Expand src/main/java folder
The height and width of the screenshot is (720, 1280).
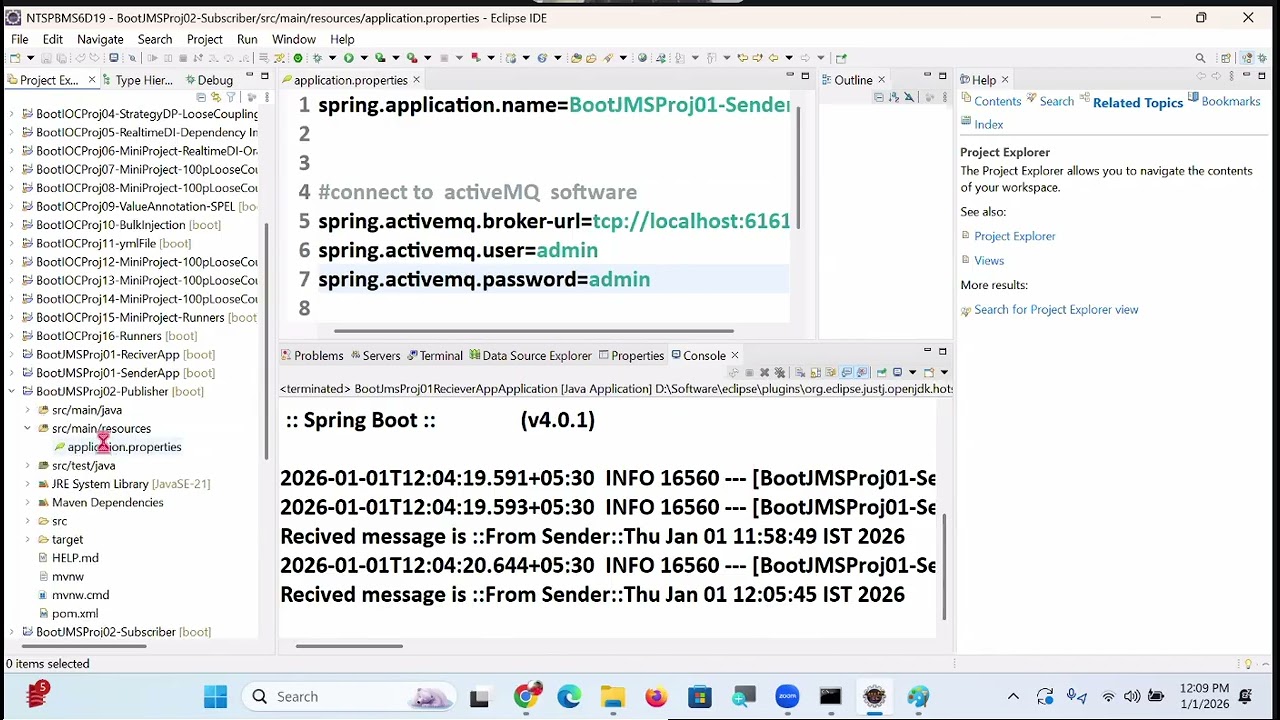pos(28,410)
